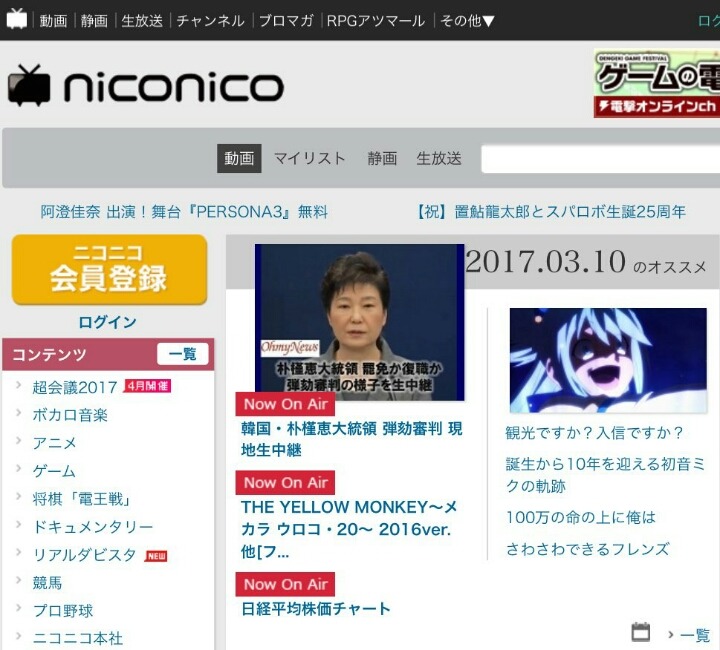Go to チャンネル in top navigation
Image resolution: width=720 pixels, height=650 pixels.
(210, 21)
